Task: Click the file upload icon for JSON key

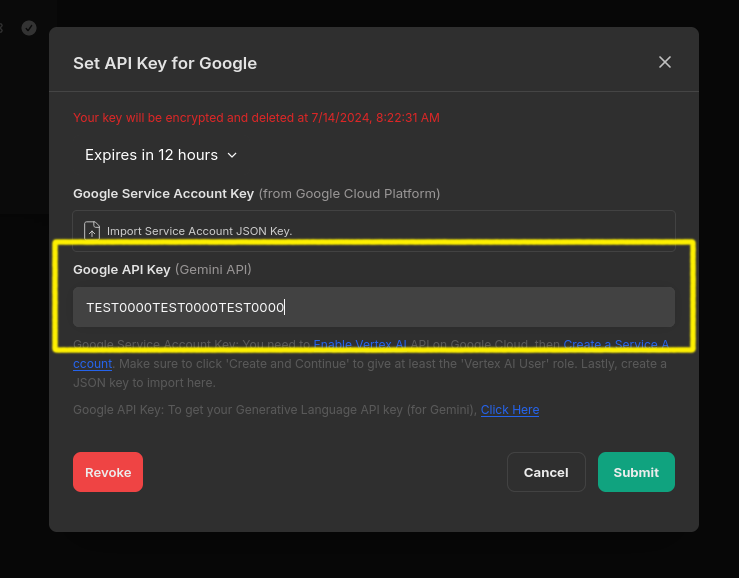Action: coord(92,231)
